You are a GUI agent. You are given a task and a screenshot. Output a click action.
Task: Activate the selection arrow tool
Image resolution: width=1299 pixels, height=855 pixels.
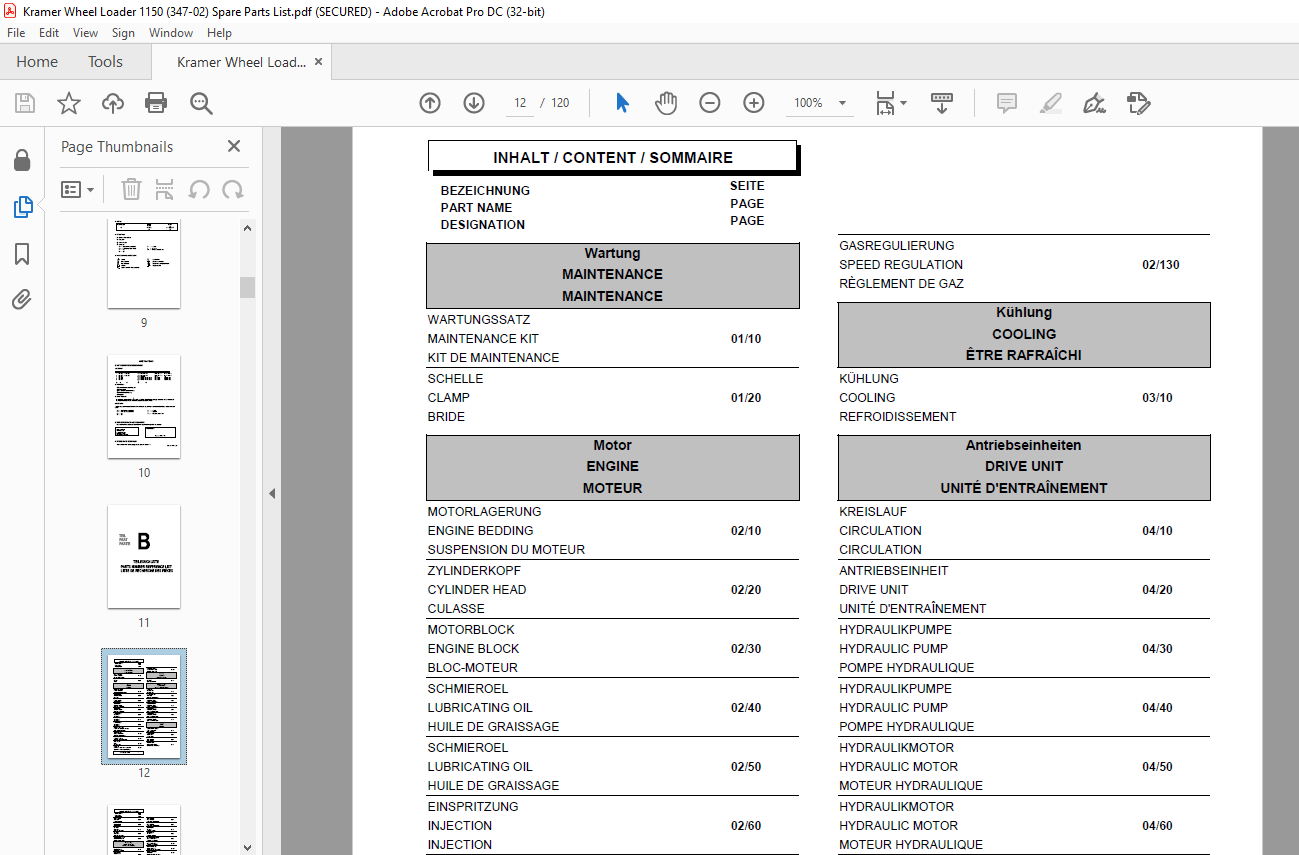(x=622, y=103)
